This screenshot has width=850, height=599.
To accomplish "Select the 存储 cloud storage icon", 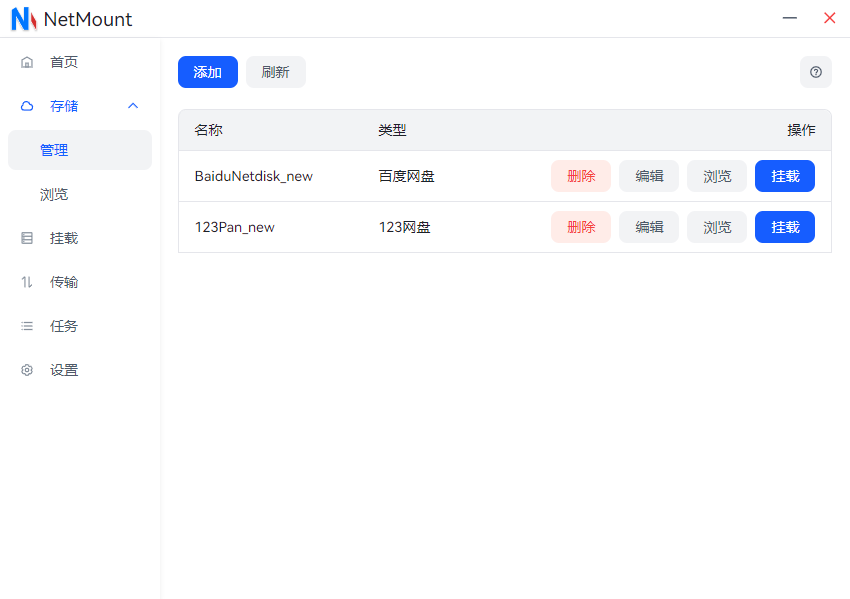I will (27, 106).
